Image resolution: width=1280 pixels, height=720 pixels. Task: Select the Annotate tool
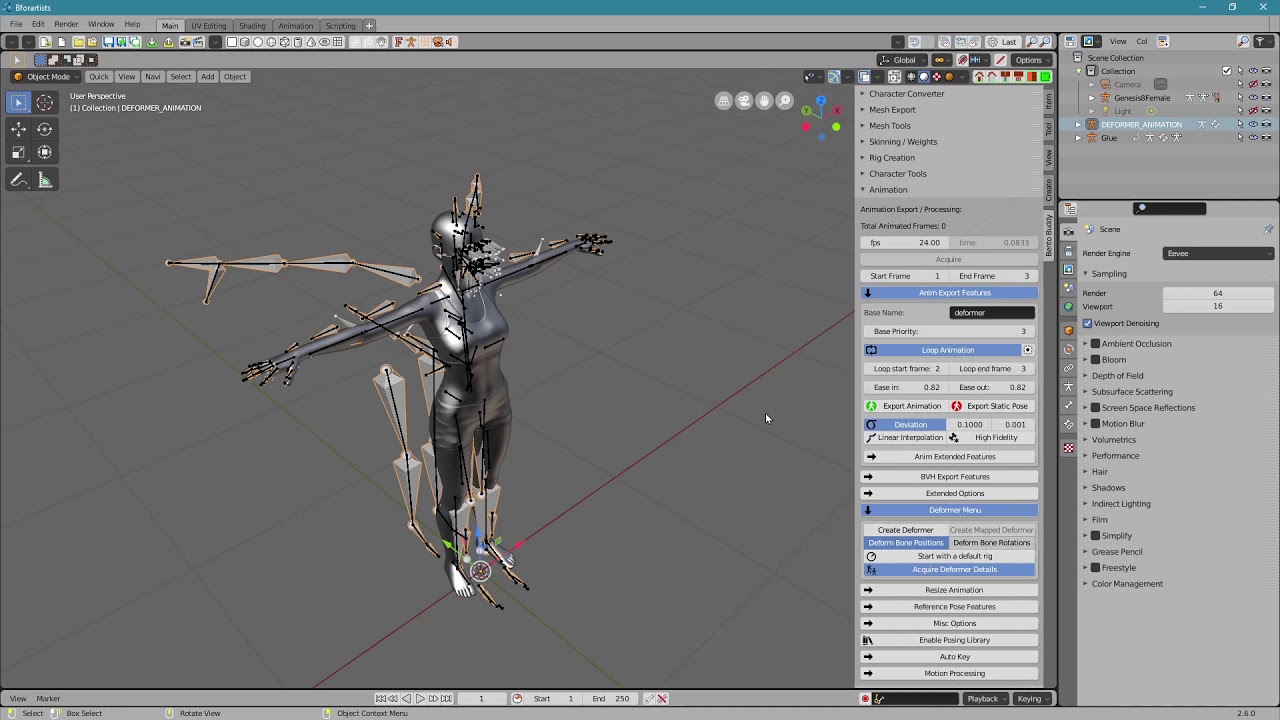tap(18, 180)
